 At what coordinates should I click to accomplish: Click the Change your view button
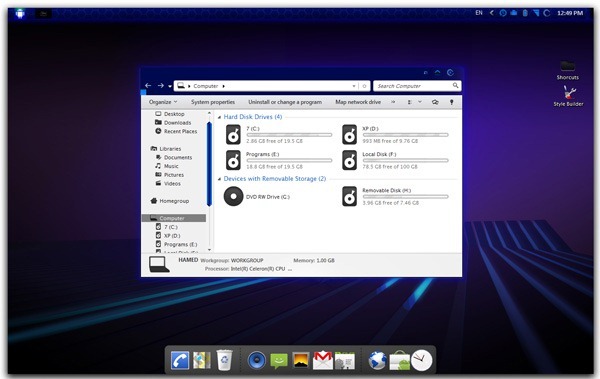pos(410,102)
